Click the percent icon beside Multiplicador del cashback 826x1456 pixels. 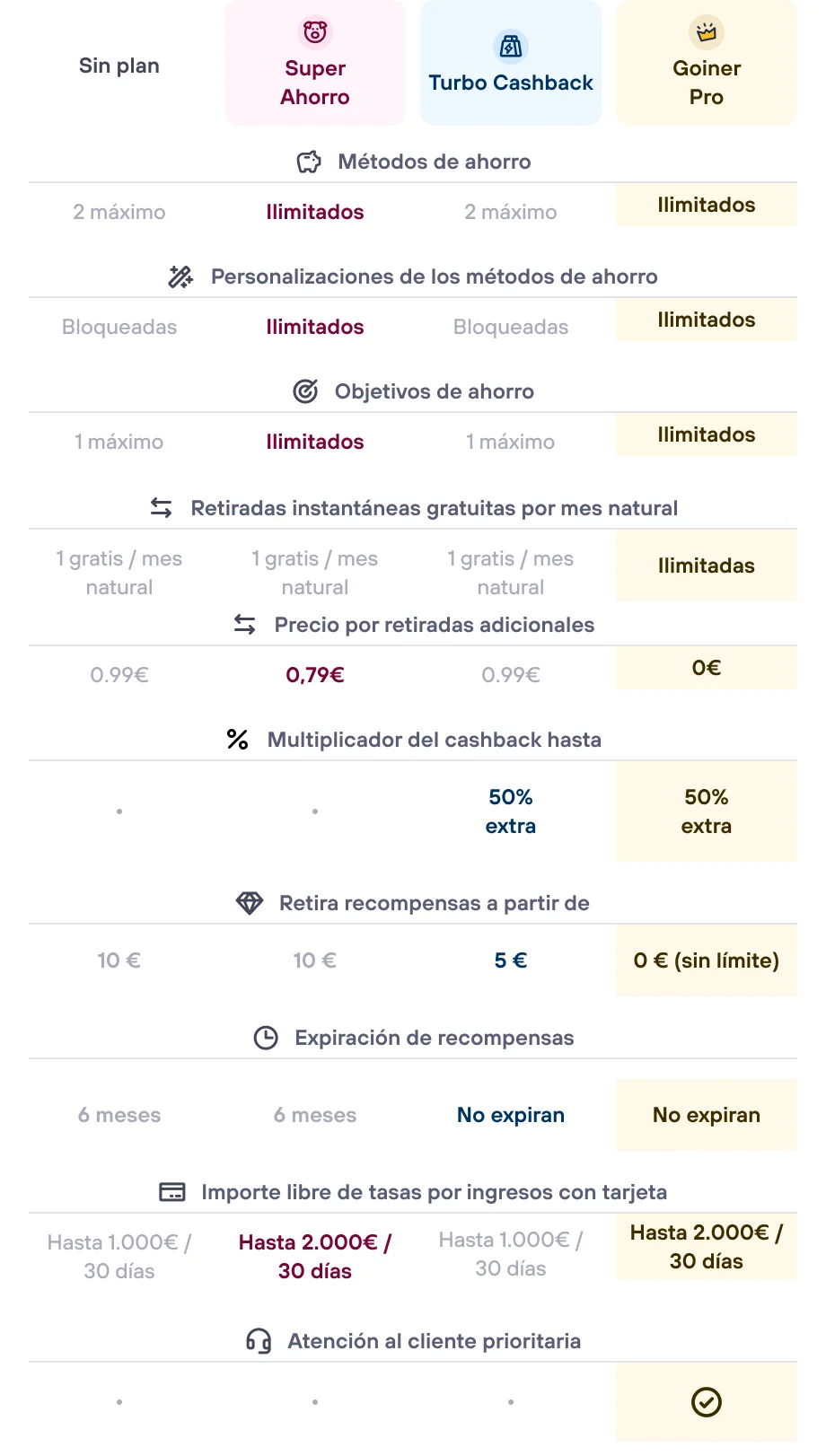coord(237,740)
